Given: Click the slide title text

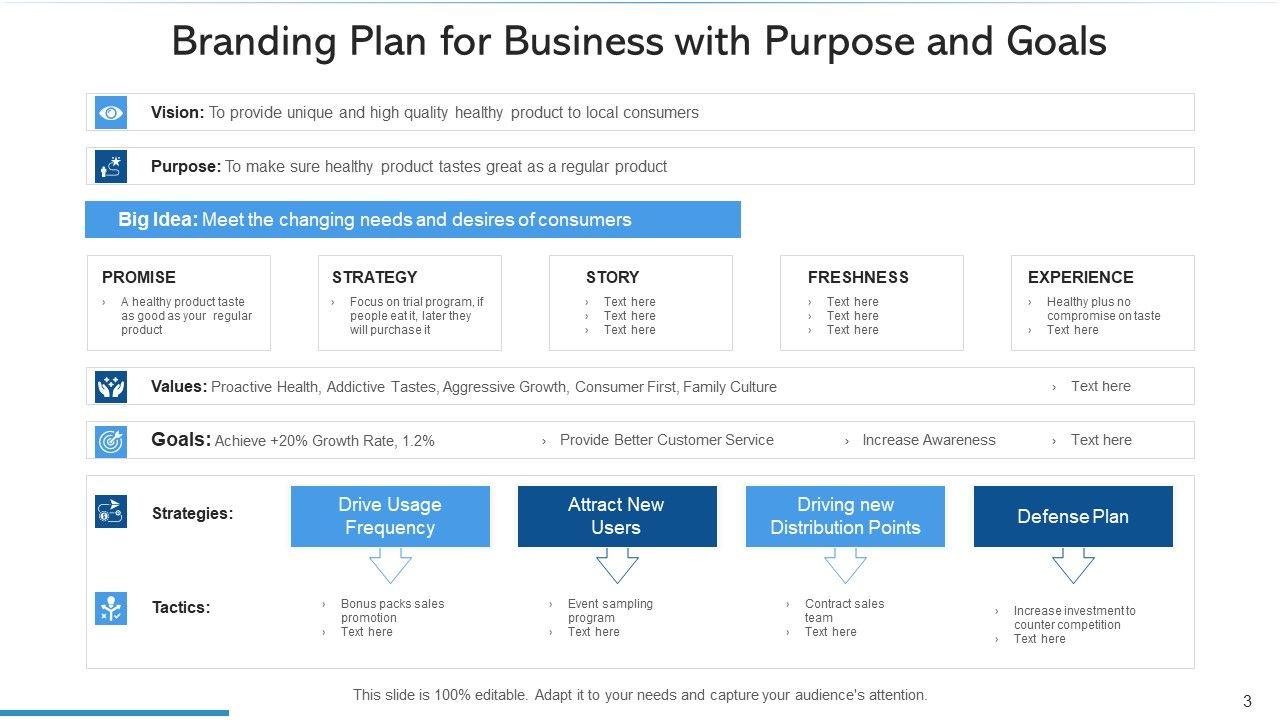Looking at the screenshot, I should tap(639, 42).
